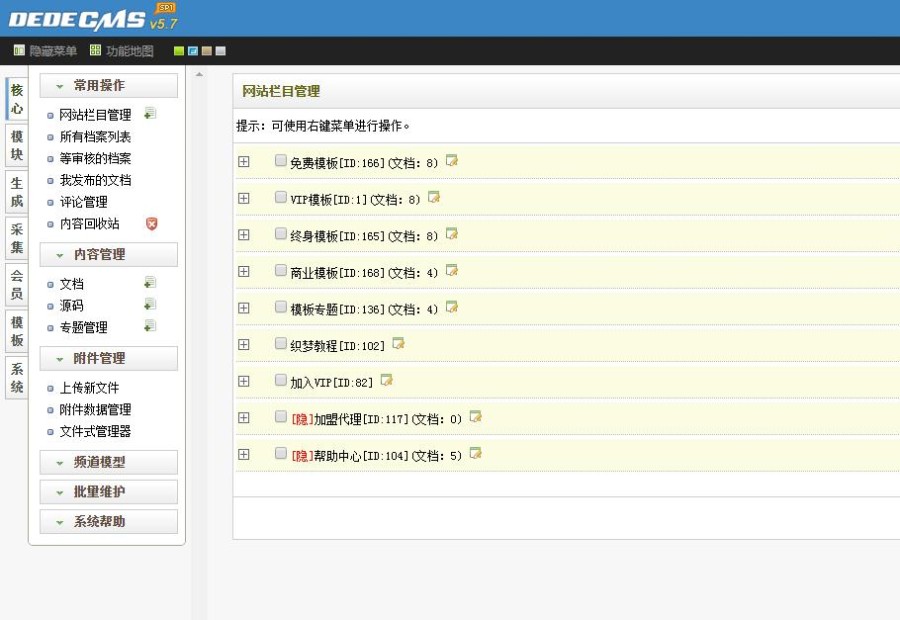Viewport: 900px width, 620px height.
Task: Select the blue theme color swatch
Action: coord(193,51)
